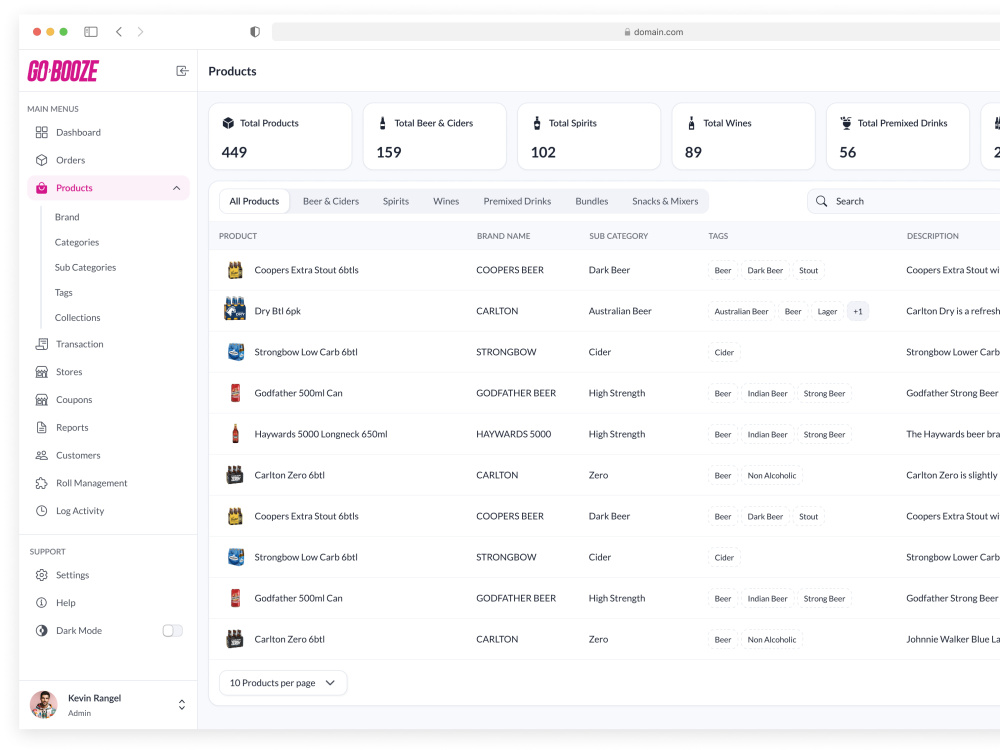Click the Total Products count 449
The height and width of the screenshot is (750, 1000).
[x=234, y=152]
